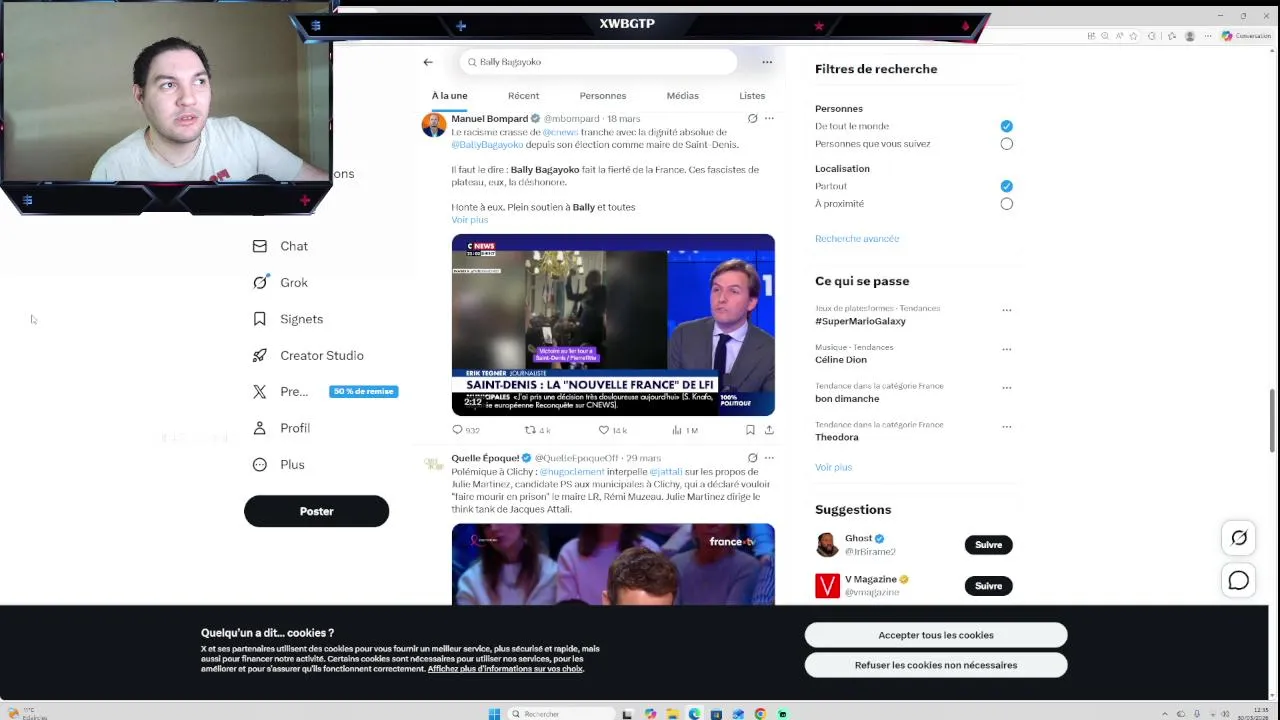Expand trends list with 'Voir plus'
Image resolution: width=1280 pixels, height=720 pixels.
click(x=833, y=467)
